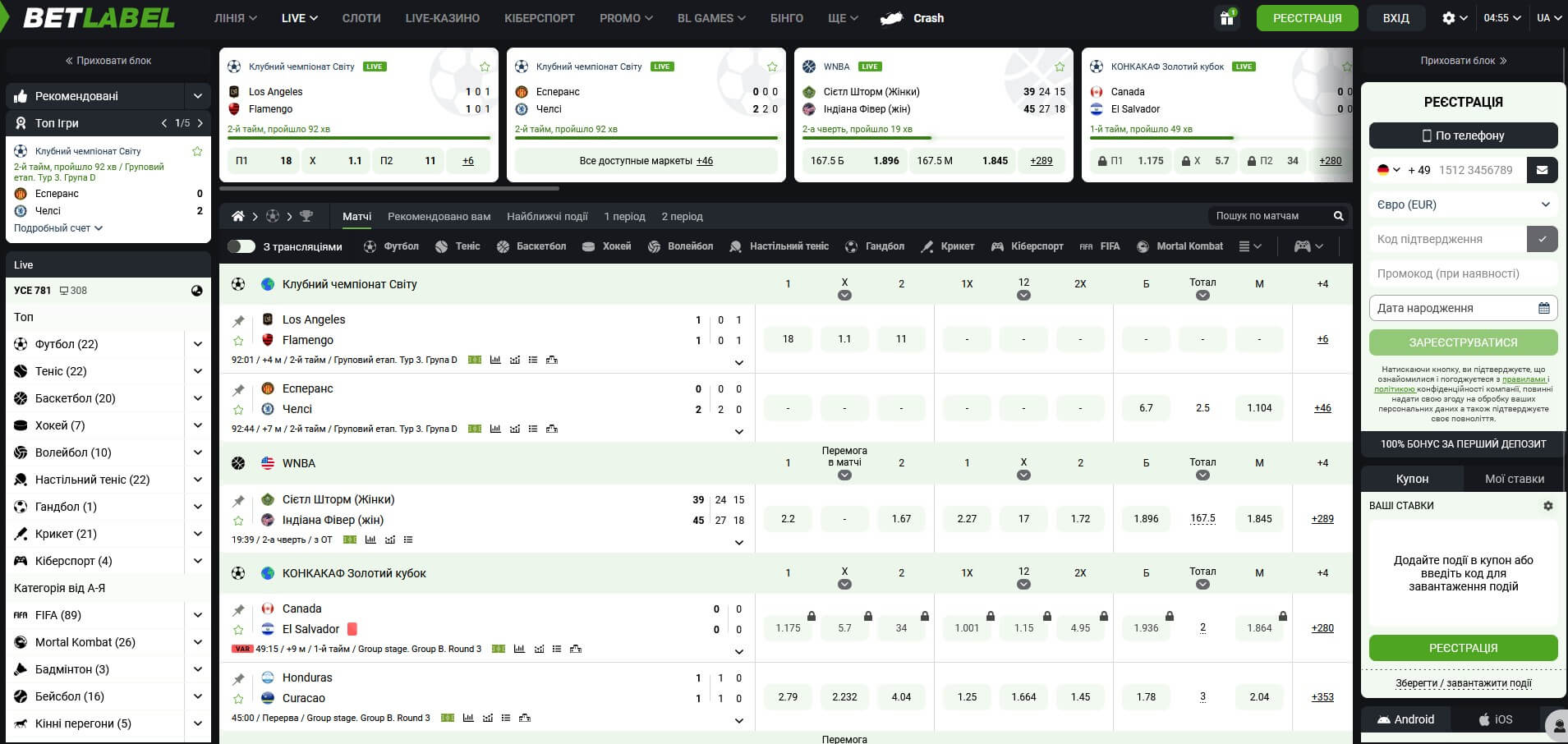The height and width of the screenshot is (744, 1568).
Task: Open the UA language dropdown
Action: (1549, 18)
